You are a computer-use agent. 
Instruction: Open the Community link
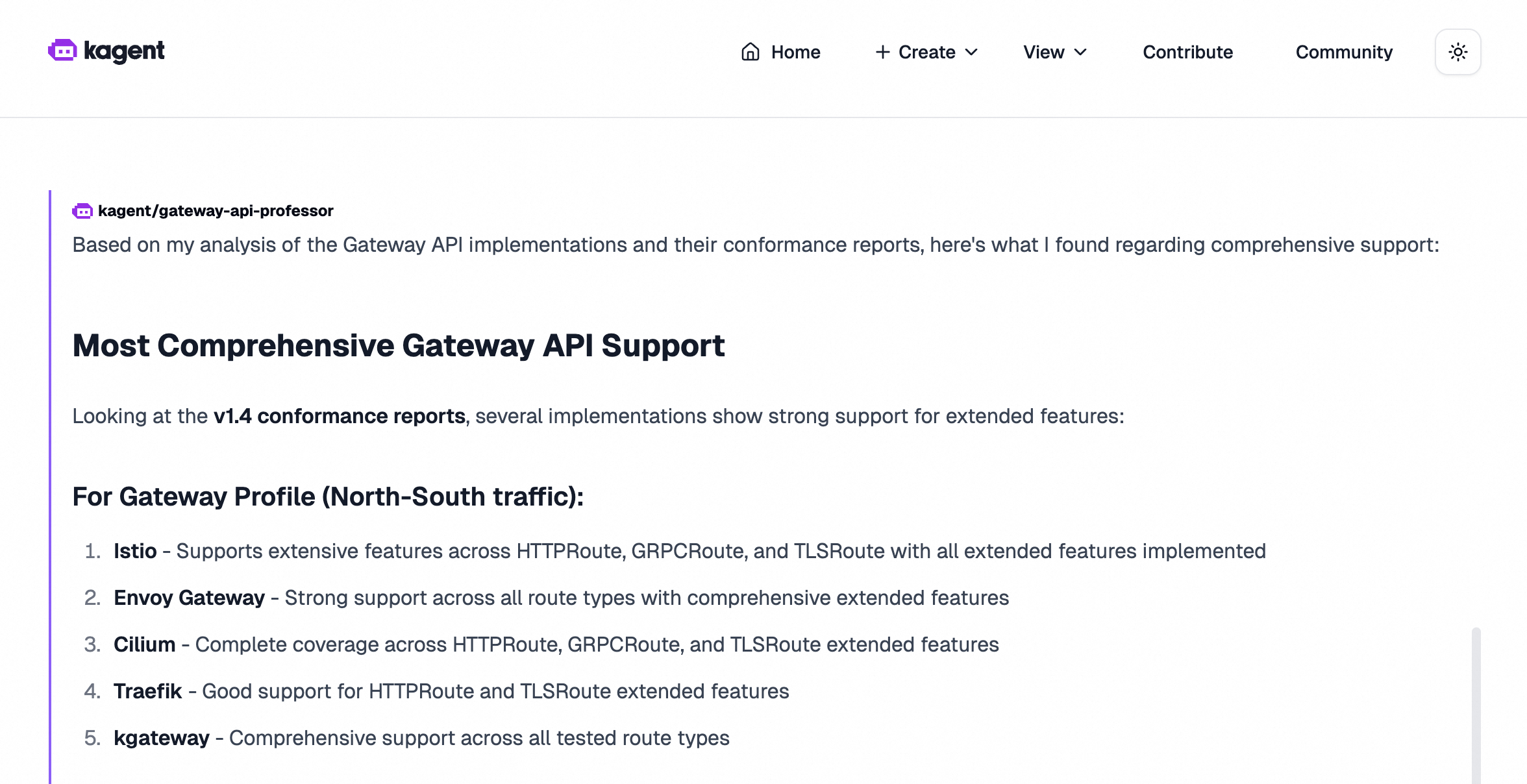pos(1344,52)
